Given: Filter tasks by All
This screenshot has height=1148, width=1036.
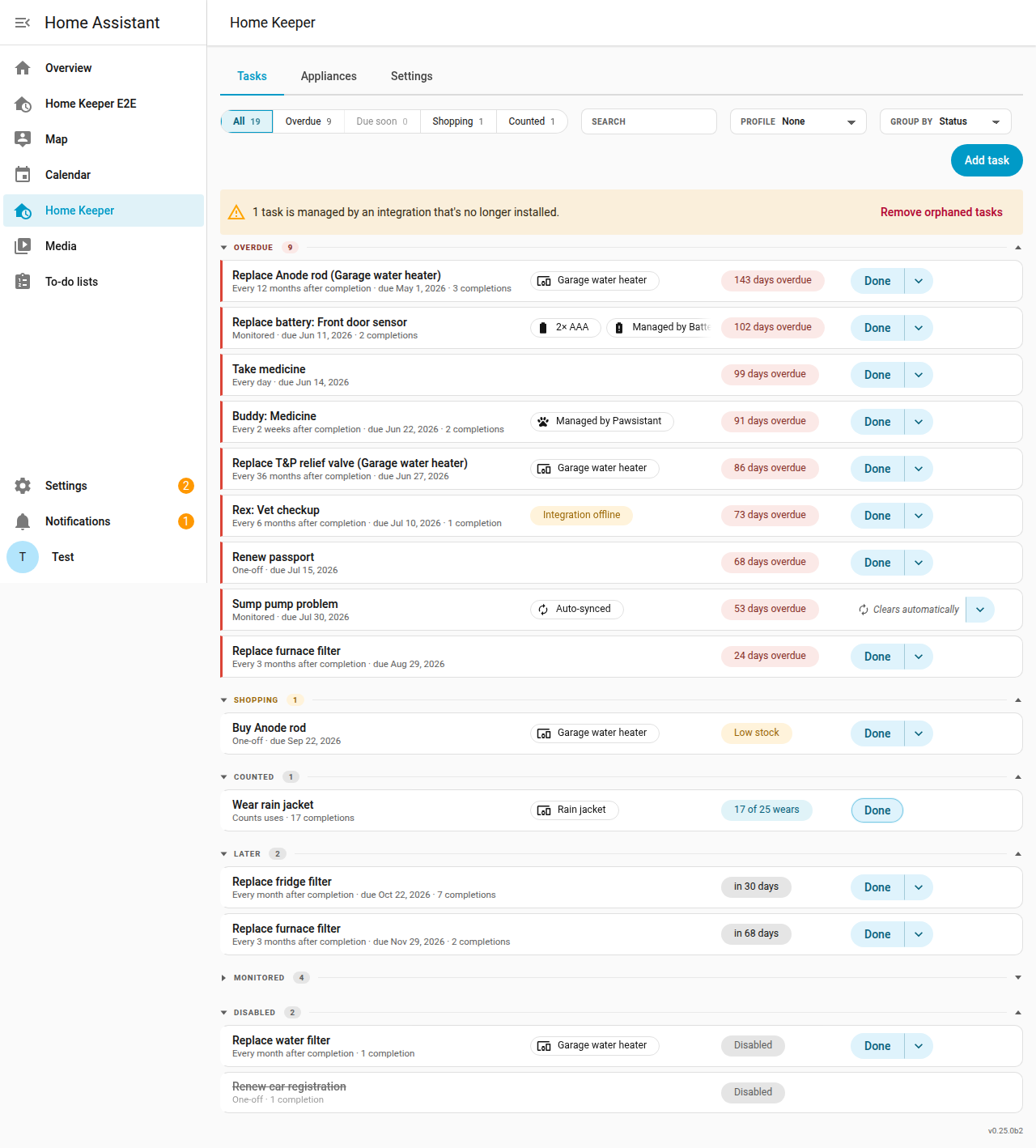Looking at the screenshot, I should tap(247, 121).
